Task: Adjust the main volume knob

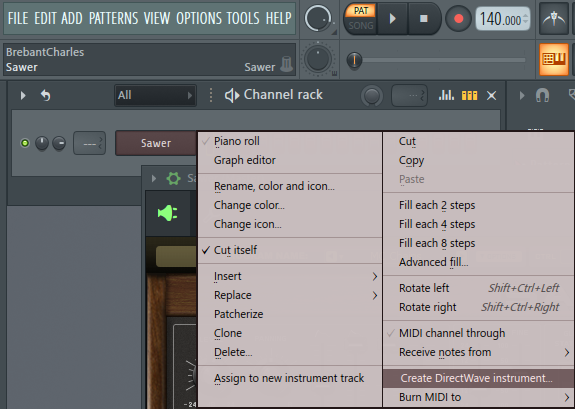Action: tap(318, 18)
